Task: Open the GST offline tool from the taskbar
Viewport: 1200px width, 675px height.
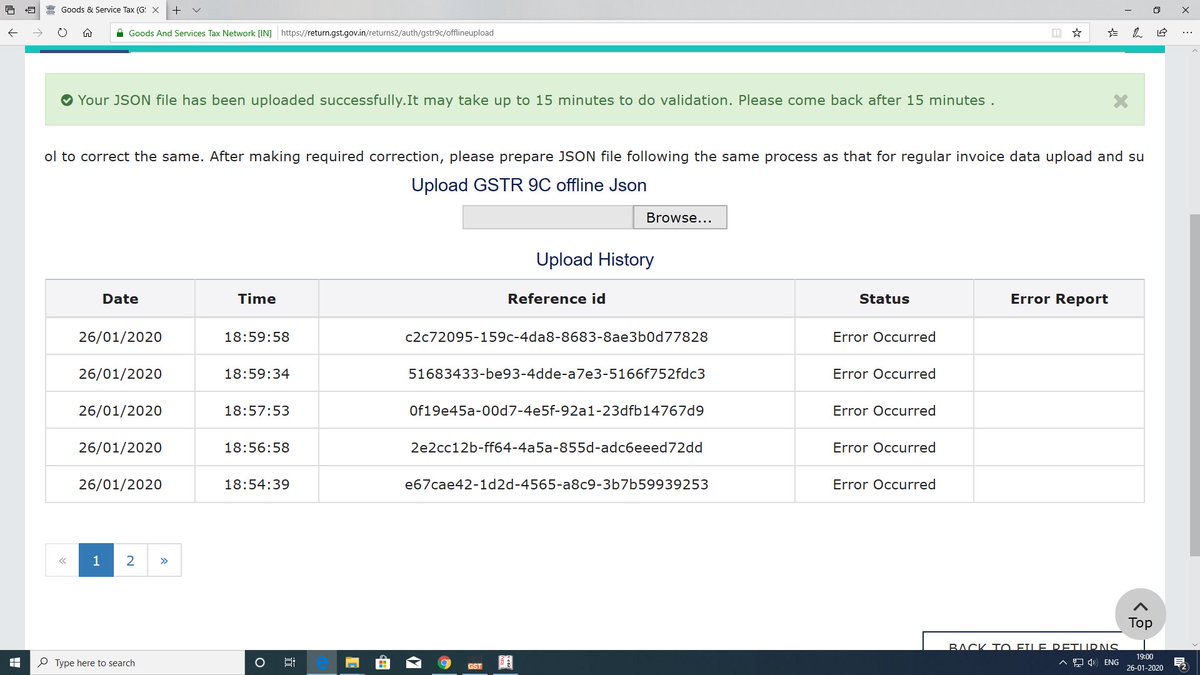Action: tap(475, 662)
